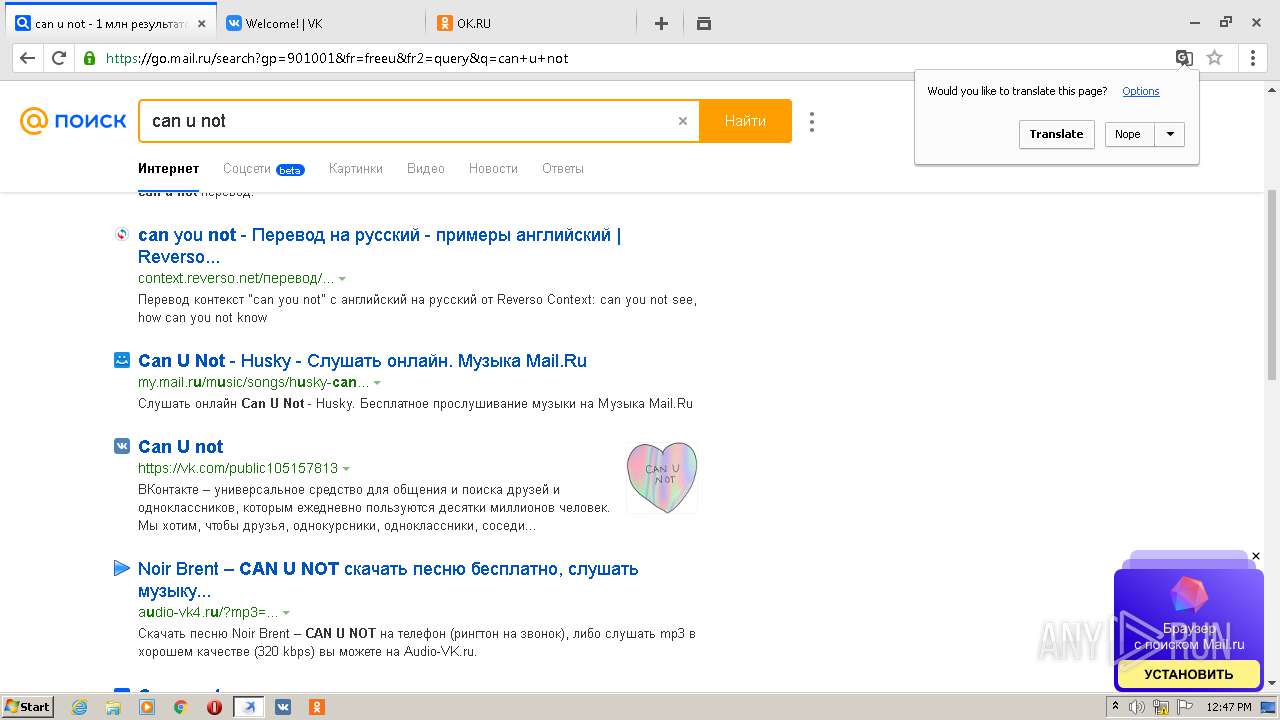1280x720 pixels.
Task: Open the Can U not VK result title
Action: pos(181,447)
